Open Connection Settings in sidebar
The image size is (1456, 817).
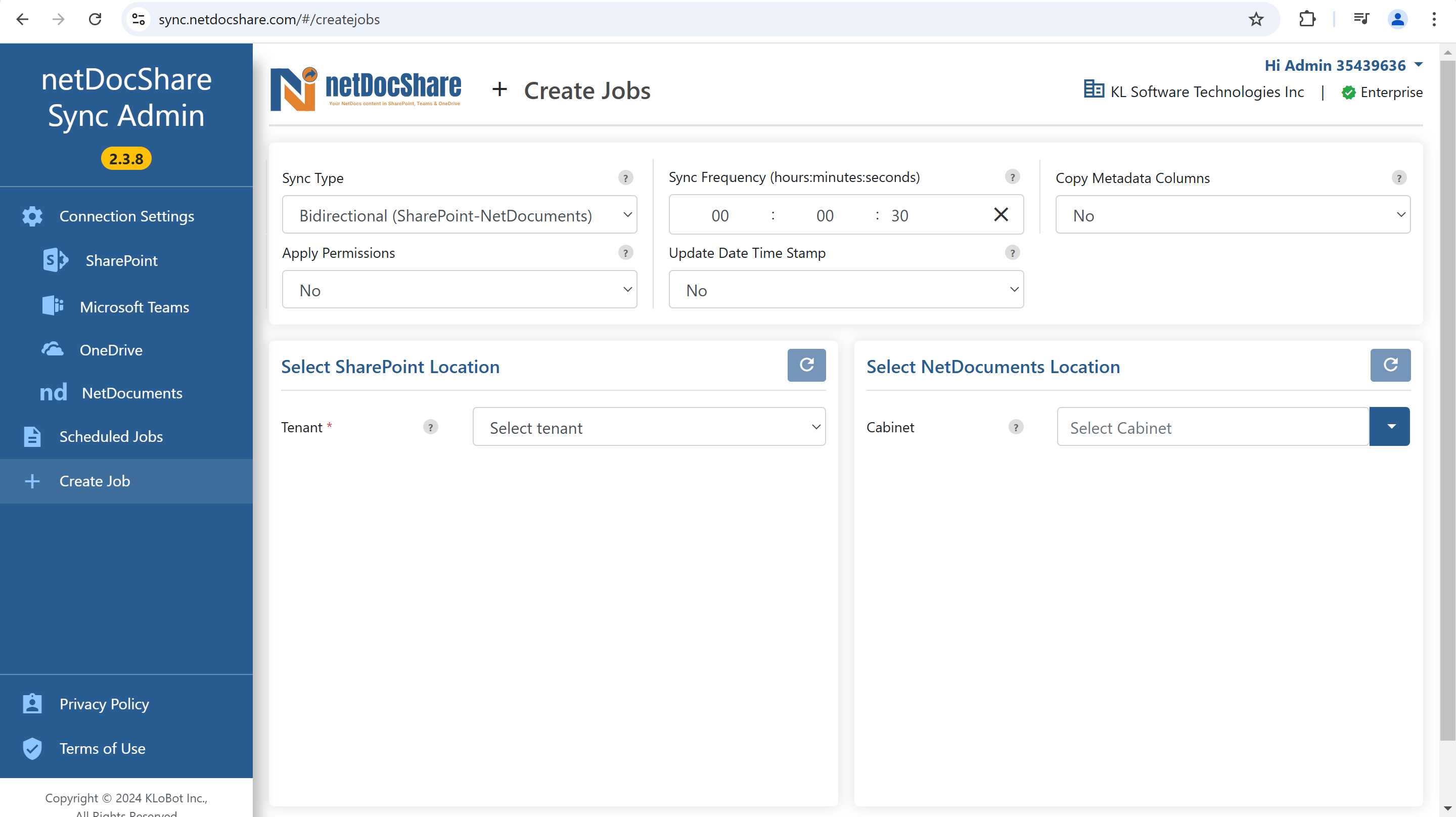pos(126,216)
